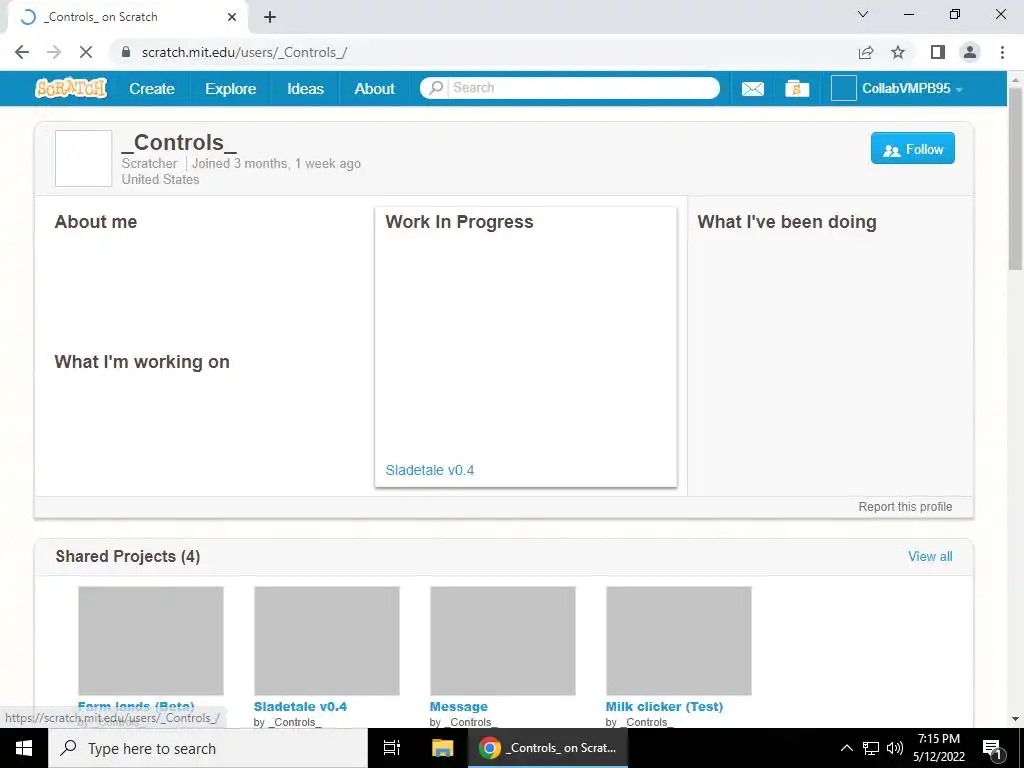Viewport: 1024px width, 768px height.
Task: Open the Milk clicker (Test) project title
Action: (664, 707)
